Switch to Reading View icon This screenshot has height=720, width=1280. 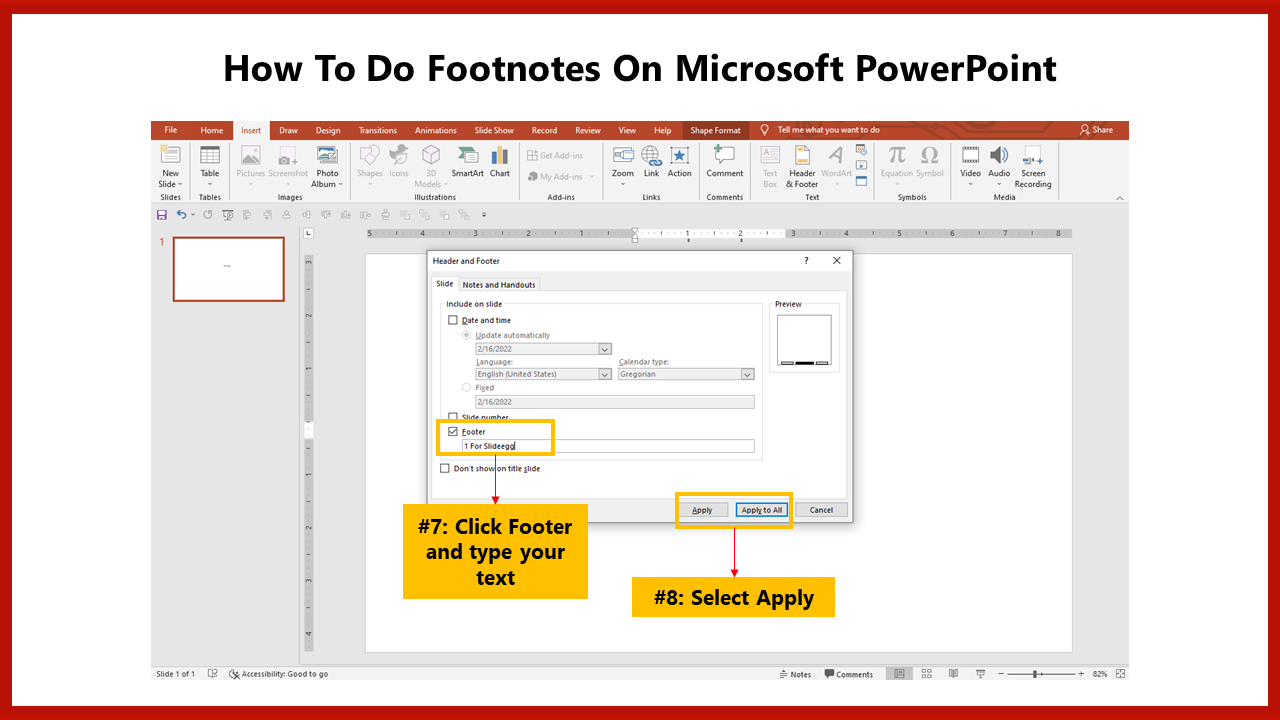pyautogui.click(x=953, y=674)
